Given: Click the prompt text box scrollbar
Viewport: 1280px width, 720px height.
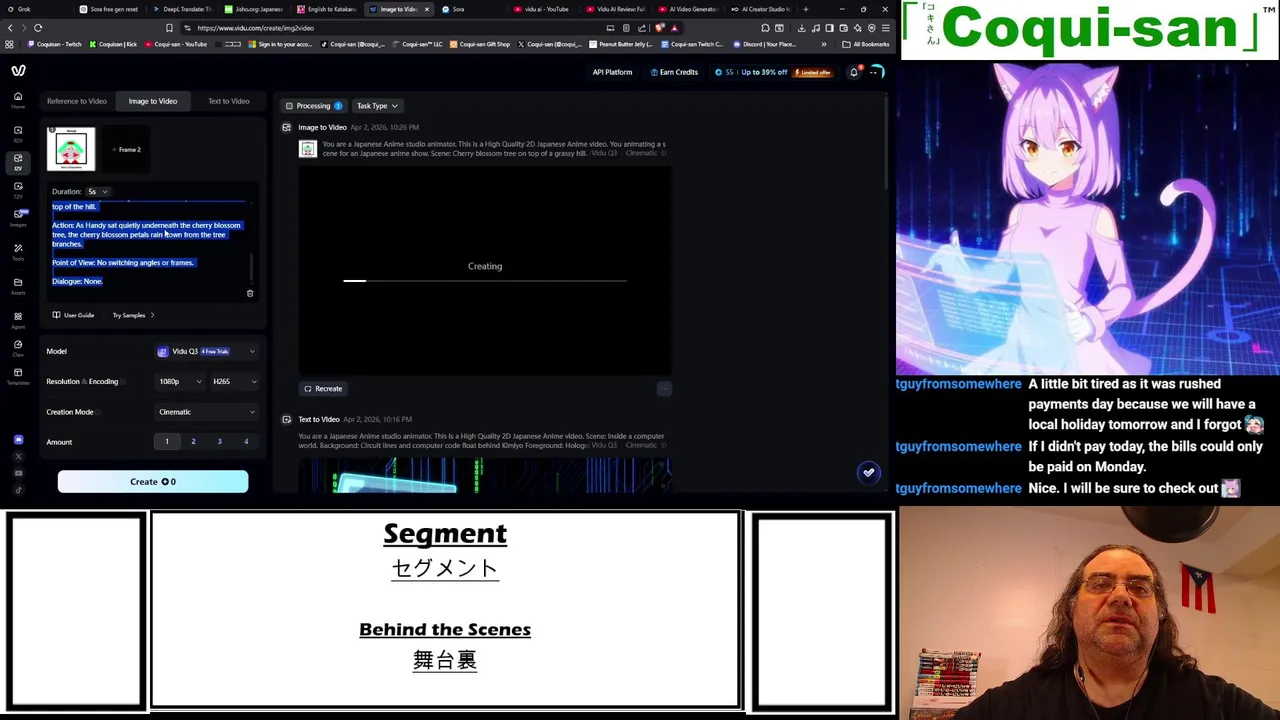Looking at the screenshot, I should (251, 268).
